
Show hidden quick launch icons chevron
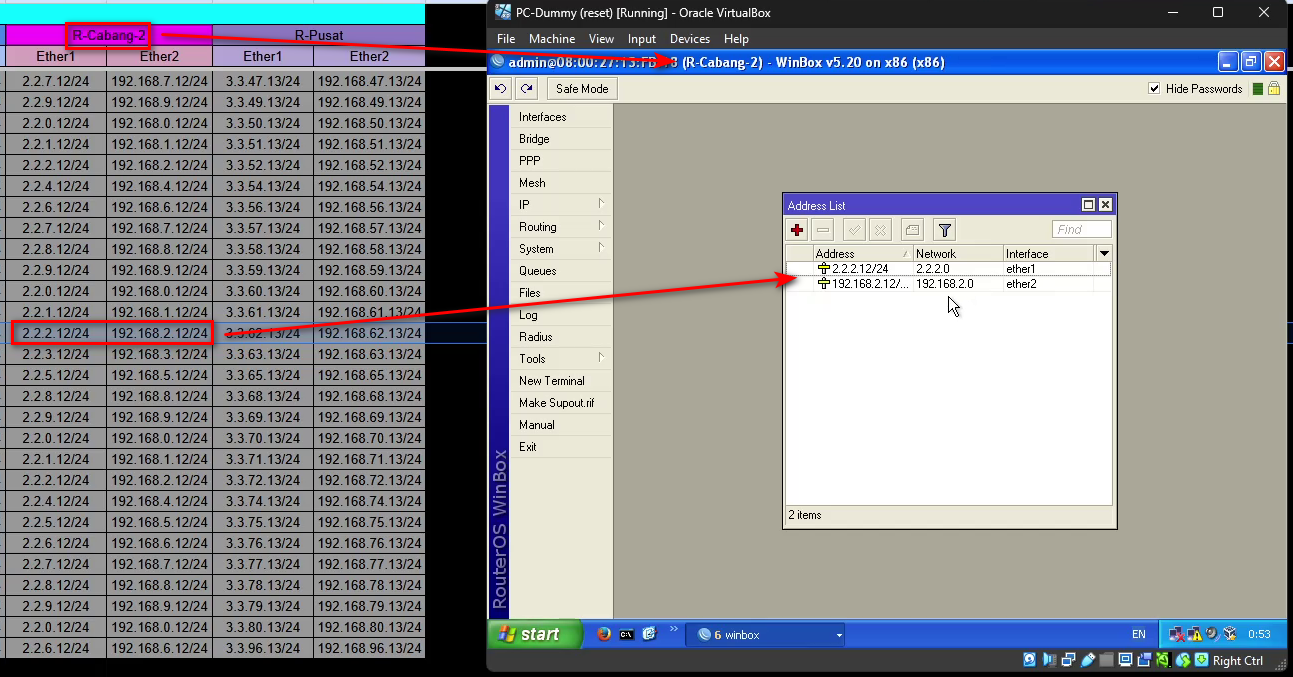(673, 630)
